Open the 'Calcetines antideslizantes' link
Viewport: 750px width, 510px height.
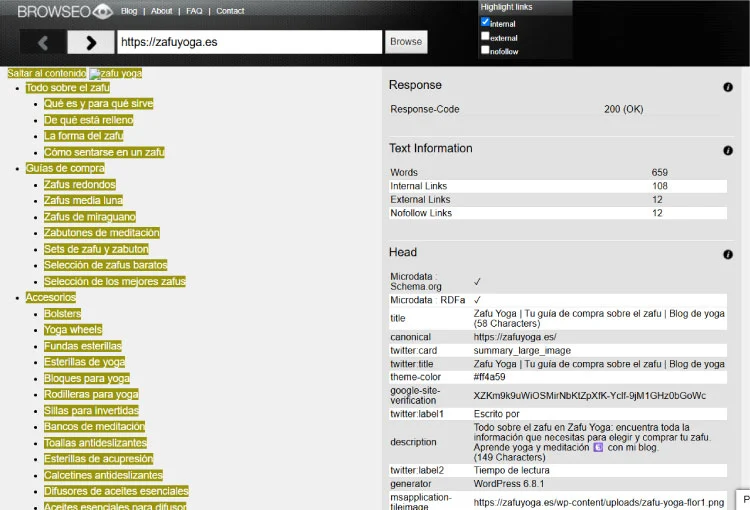point(103,475)
